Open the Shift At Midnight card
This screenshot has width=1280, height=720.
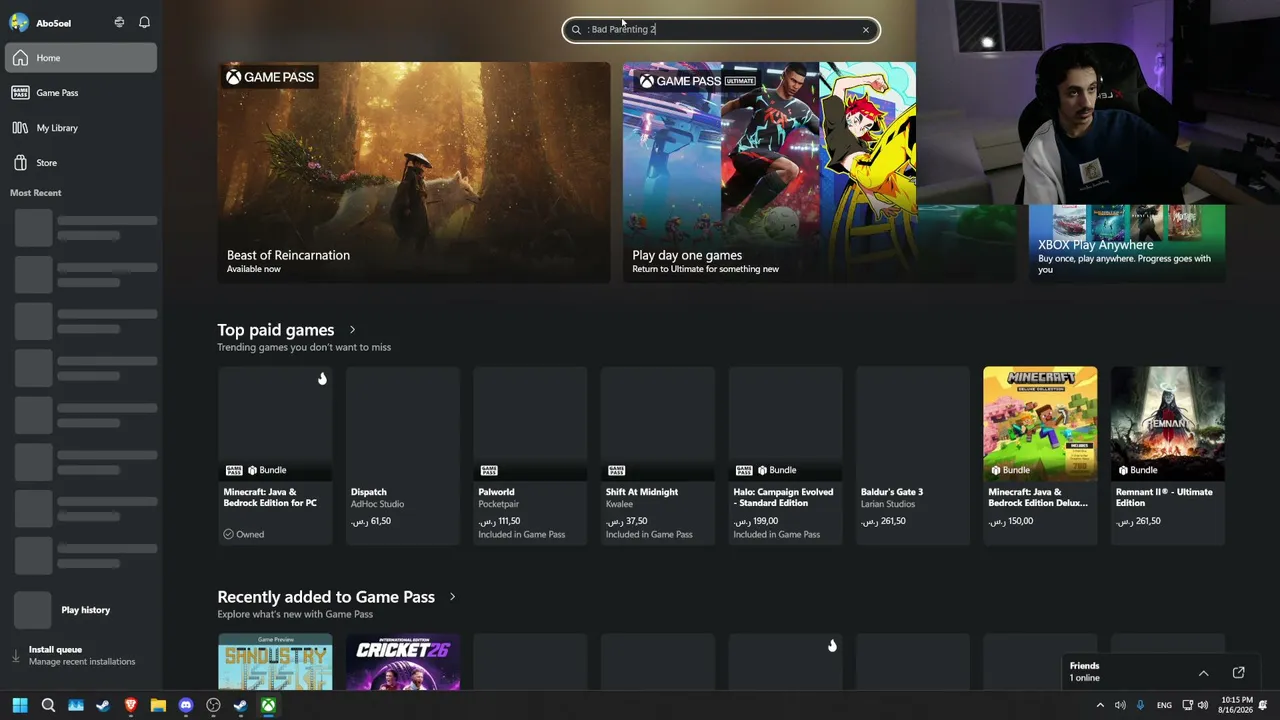[x=658, y=455]
